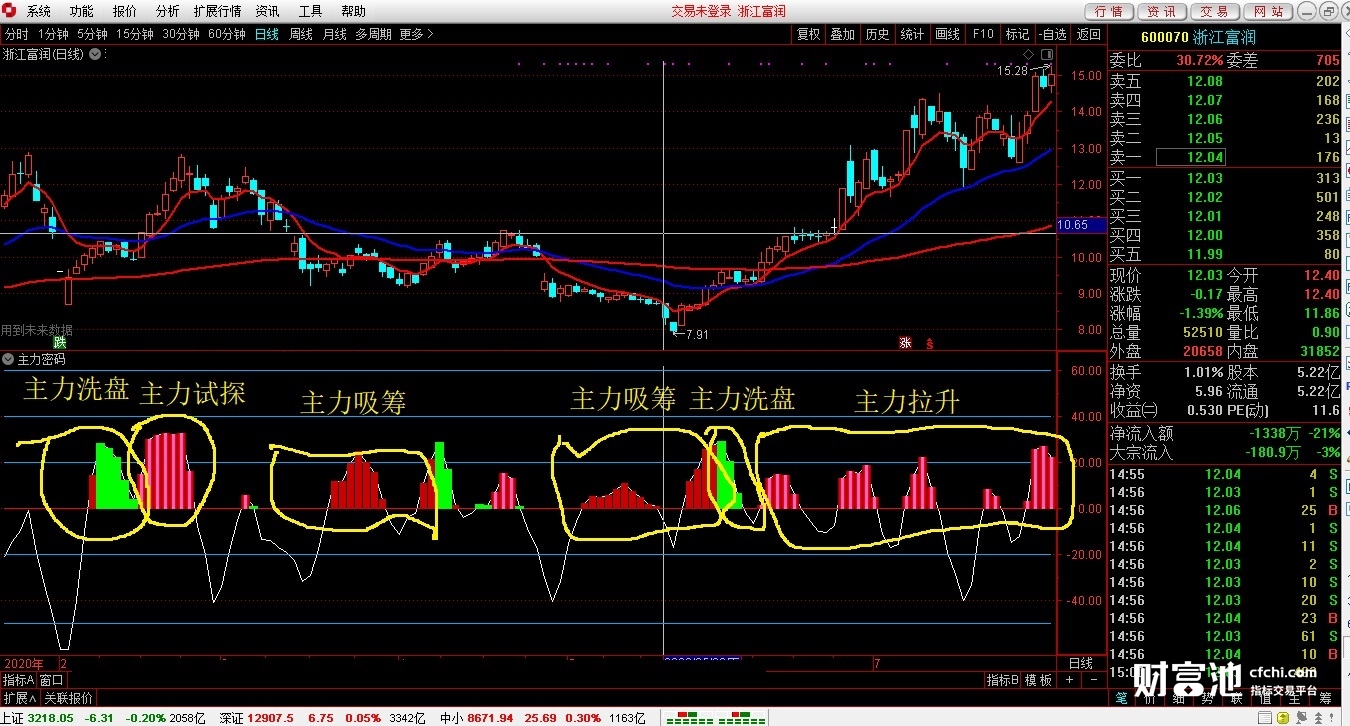
Task: Click the 统计 toolbar button
Action: 912,34
